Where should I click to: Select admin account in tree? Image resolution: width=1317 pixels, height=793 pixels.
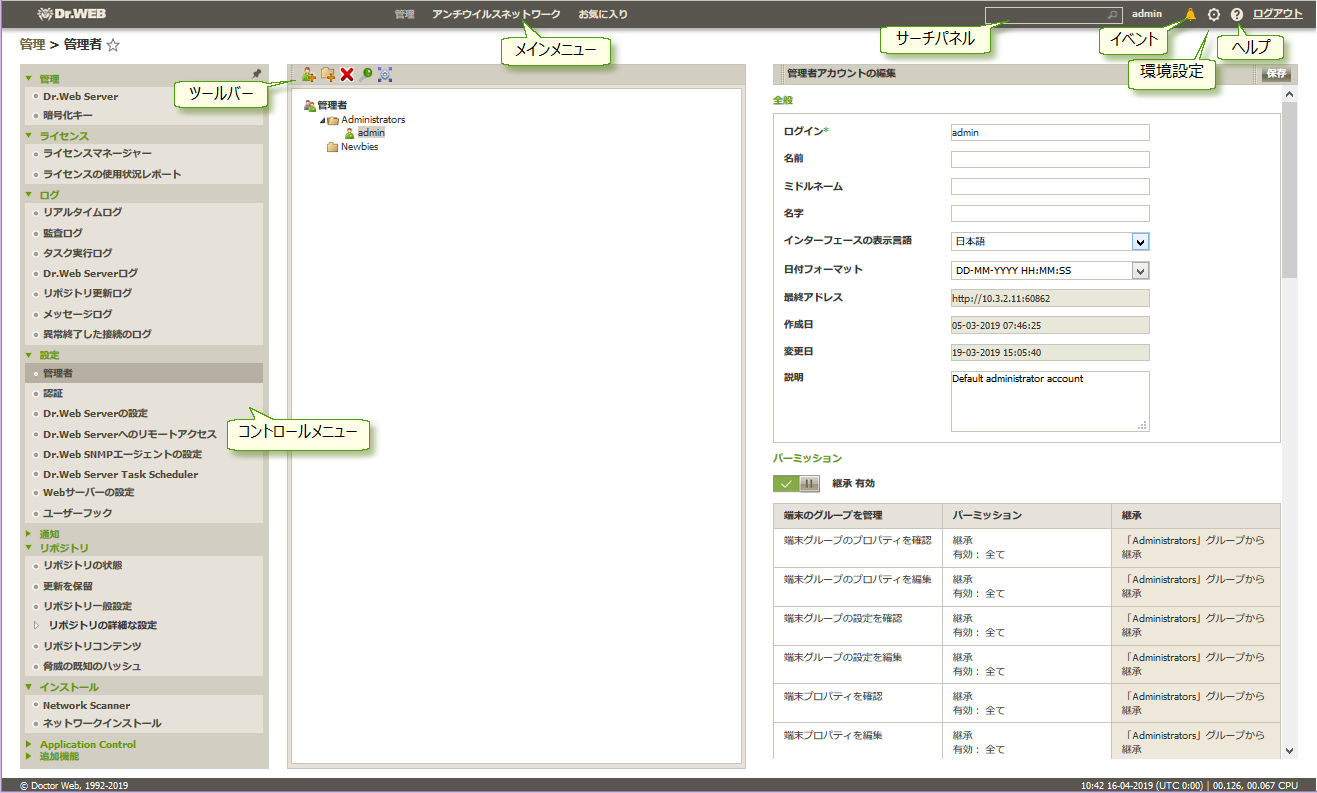(x=371, y=133)
